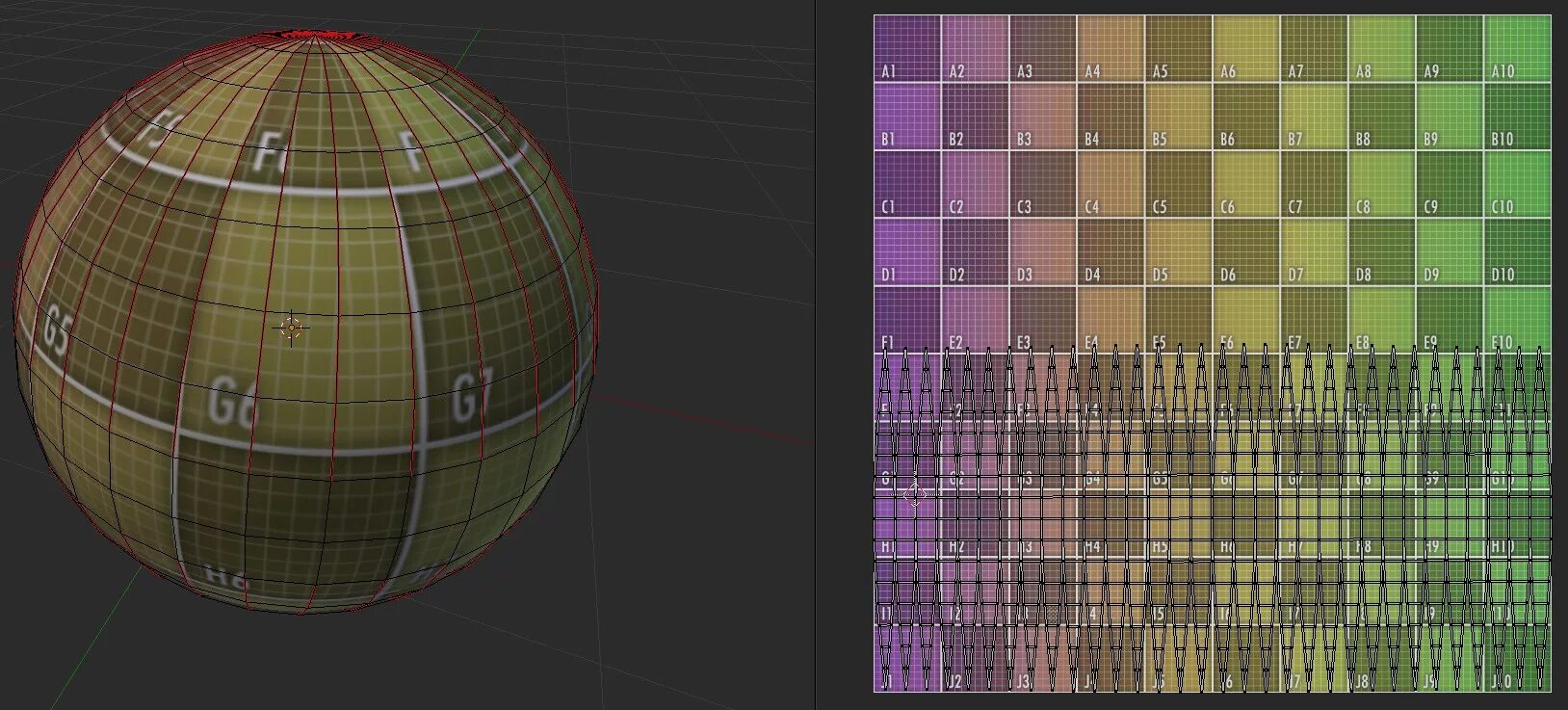
Task: Click the 3D cursor on the sphere
Action: 291,329
